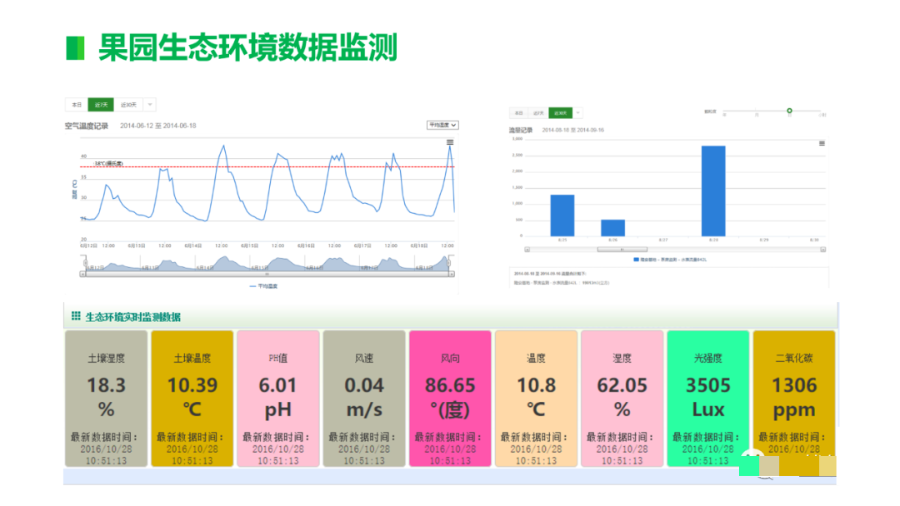This screenshot has height=506, width=900.
Task: Open the 平均温度 dropdown above temperature chart
Action: [442, 125]
